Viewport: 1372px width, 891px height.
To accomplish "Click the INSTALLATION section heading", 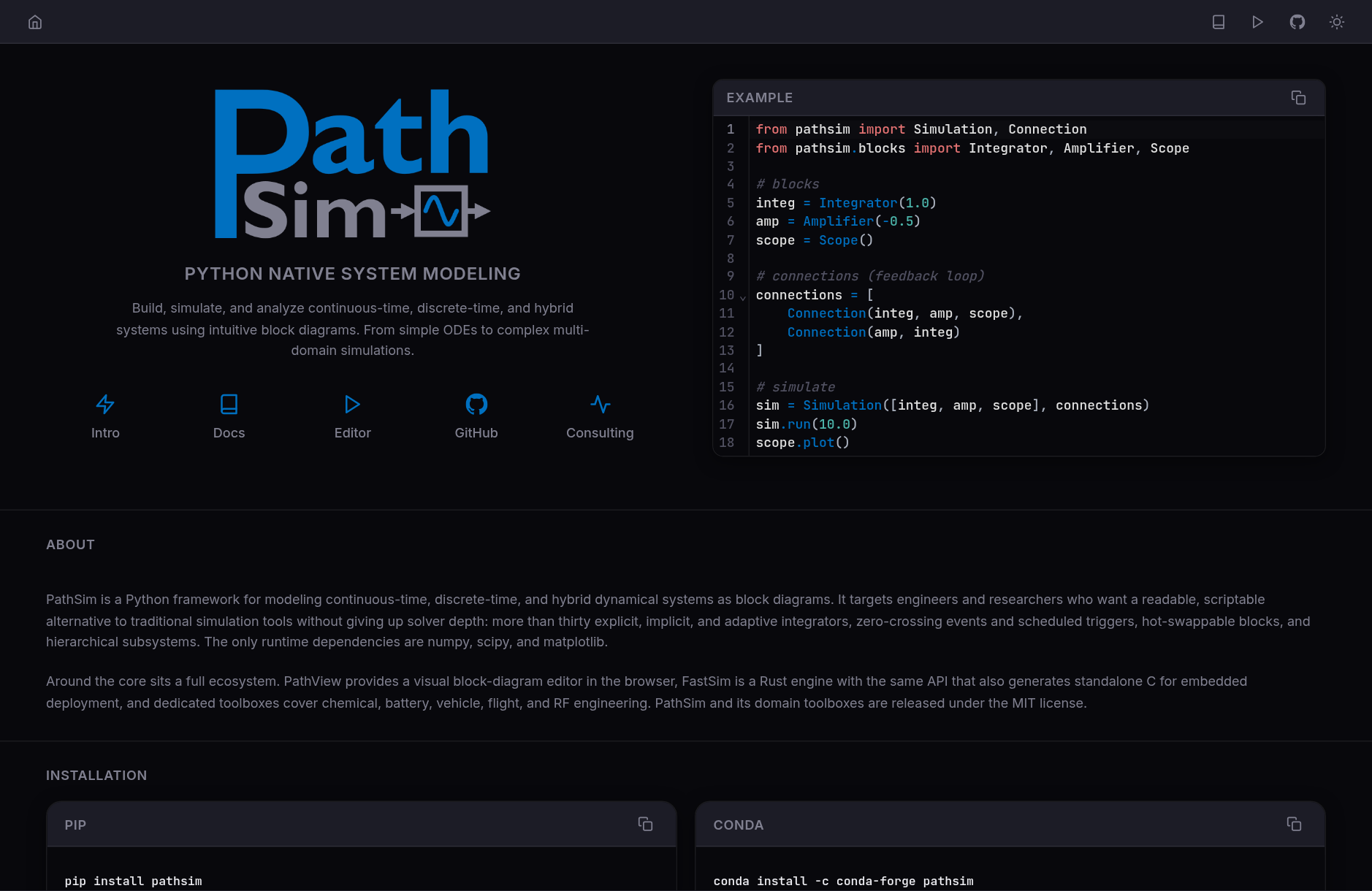I will (x=96, y=776).
